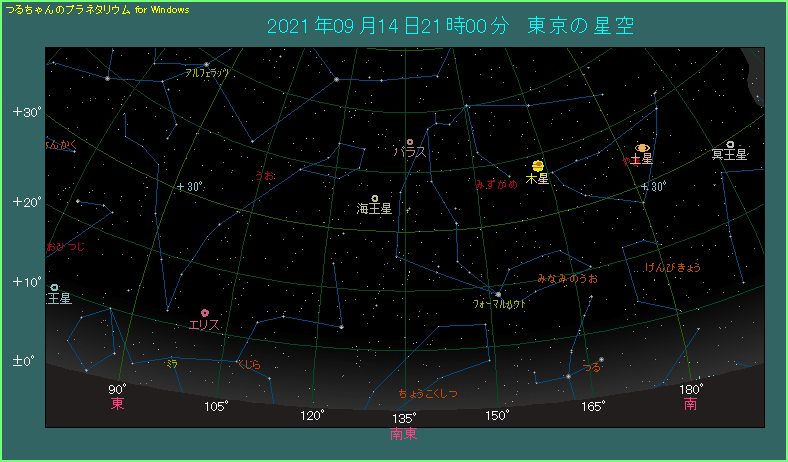Select the ringed Saturn (土星) icon
The image size is (788, 462).
[x=642, y=147]
